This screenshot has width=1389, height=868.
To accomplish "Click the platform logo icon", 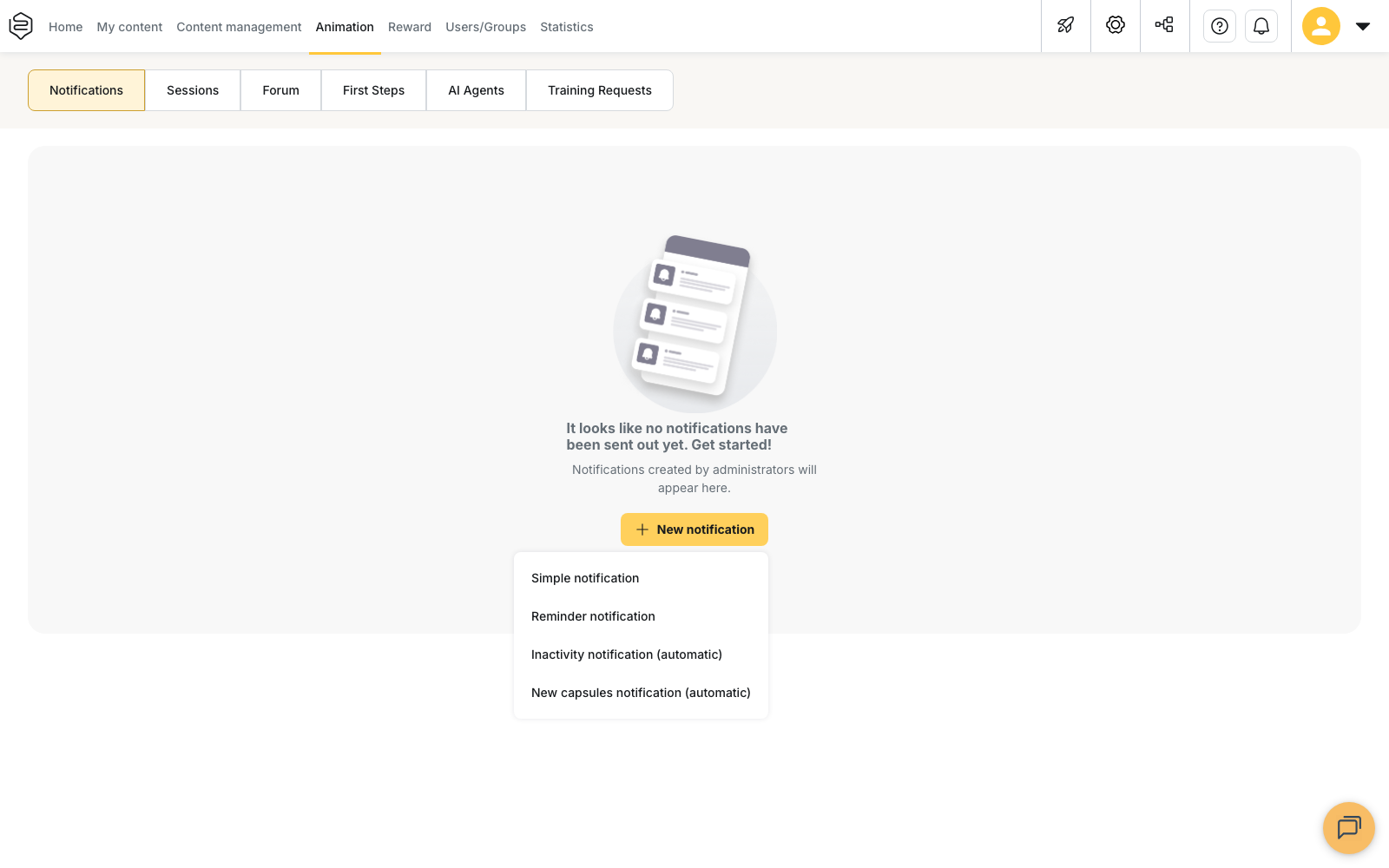I will pos(21,26).
